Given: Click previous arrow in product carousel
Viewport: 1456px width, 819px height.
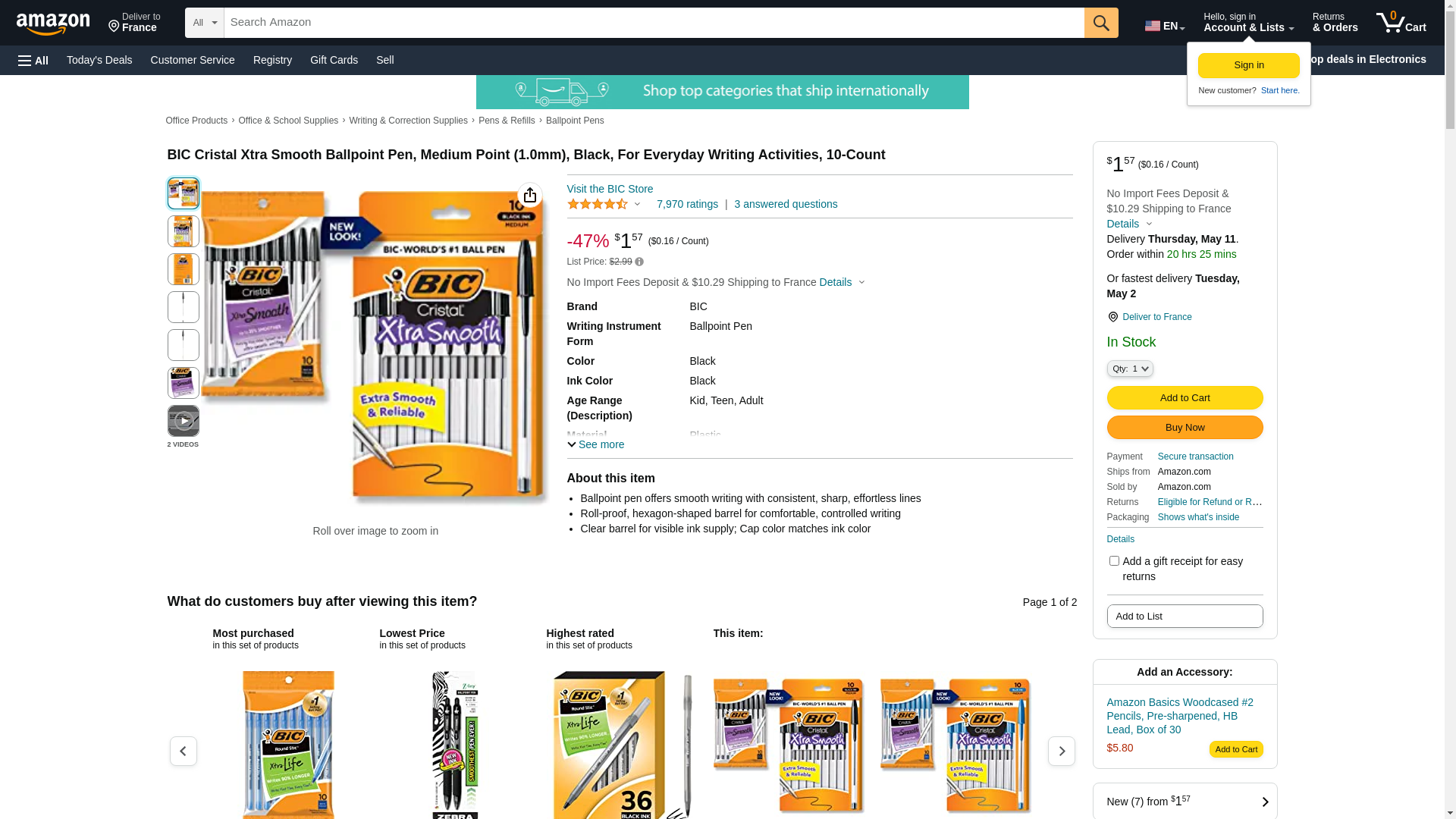Looking at the screenshot, I should coord(183,751).
